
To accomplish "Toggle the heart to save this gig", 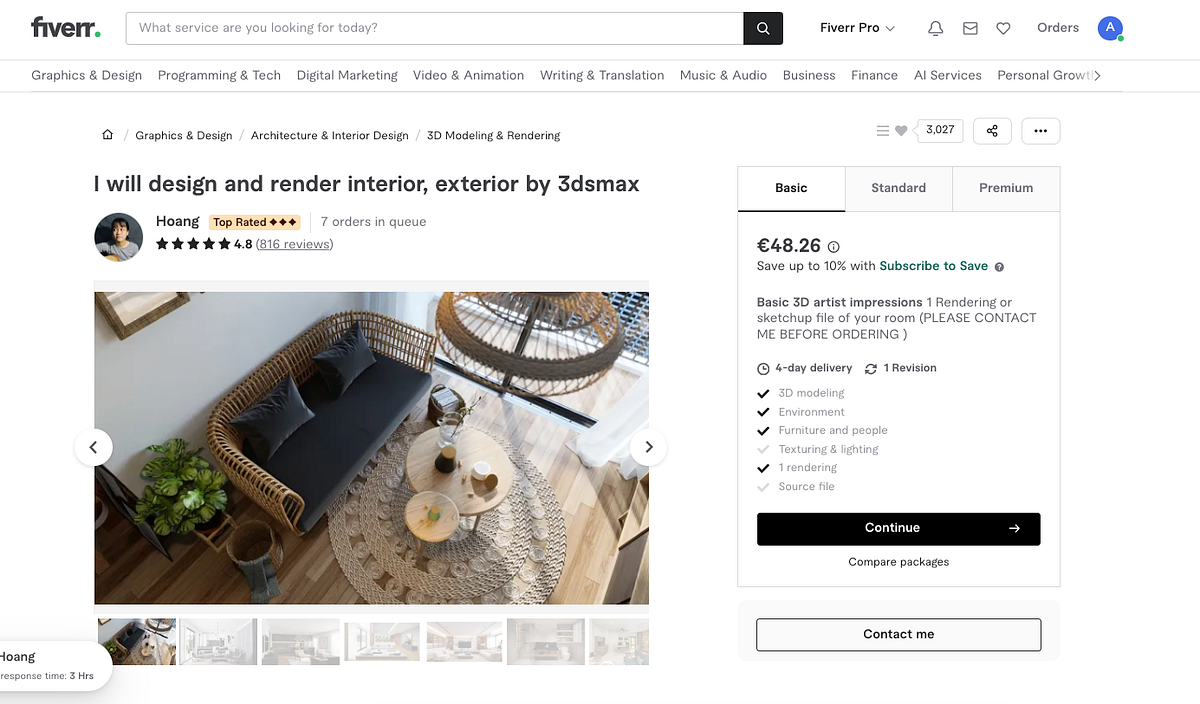I will [x=901, y=130].
